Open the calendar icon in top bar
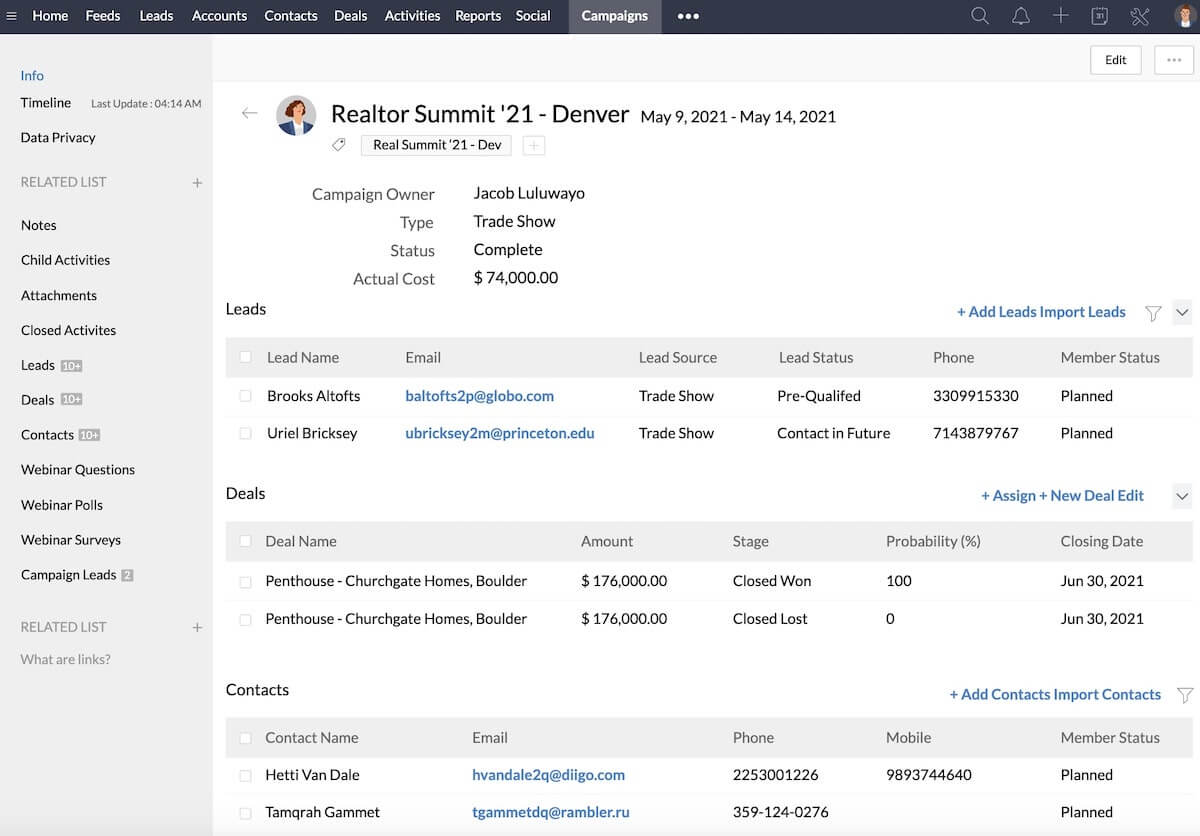 1099,16
